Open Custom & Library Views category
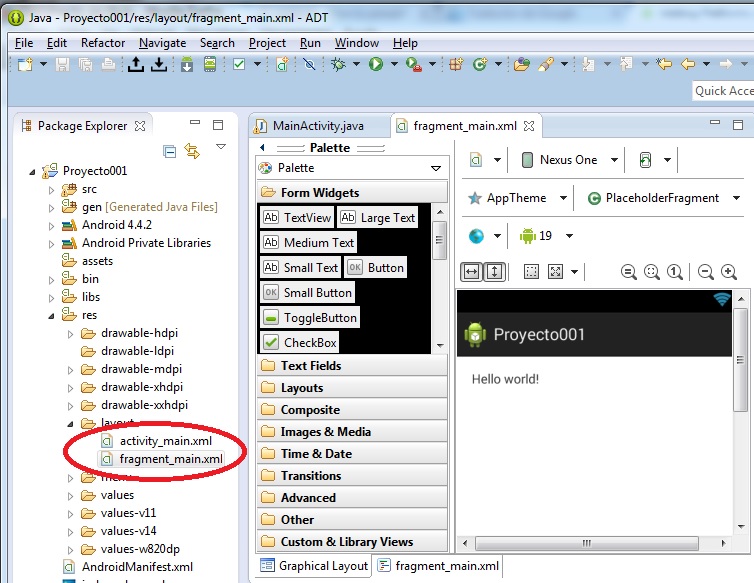Viewport: 754px width, 583px height. [352, 542]
